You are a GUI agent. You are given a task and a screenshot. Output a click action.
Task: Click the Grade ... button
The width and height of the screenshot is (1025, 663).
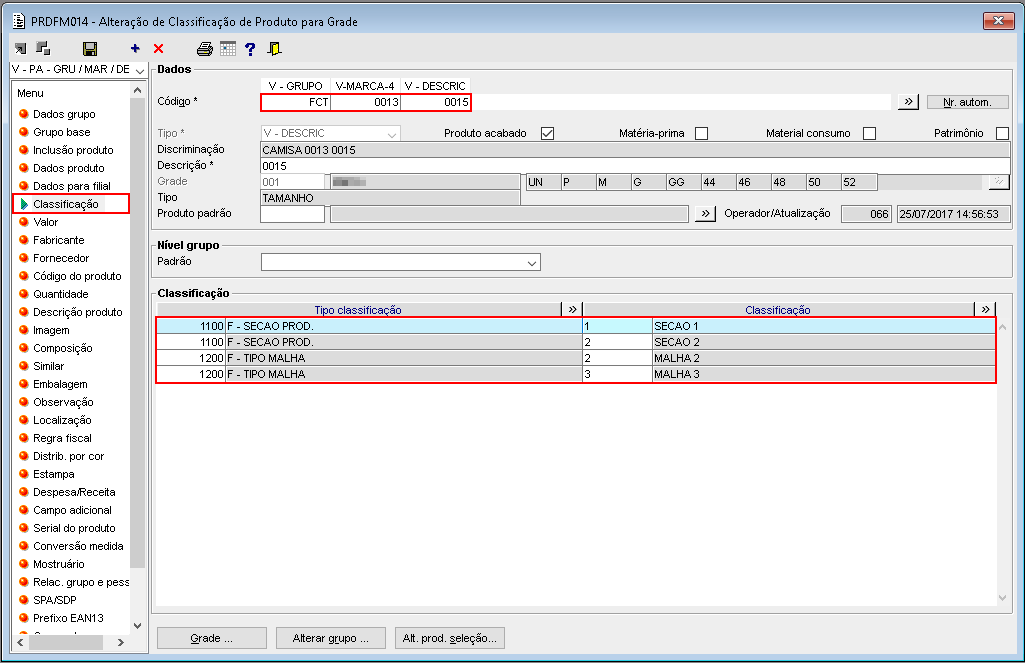(x=212, y=638)
